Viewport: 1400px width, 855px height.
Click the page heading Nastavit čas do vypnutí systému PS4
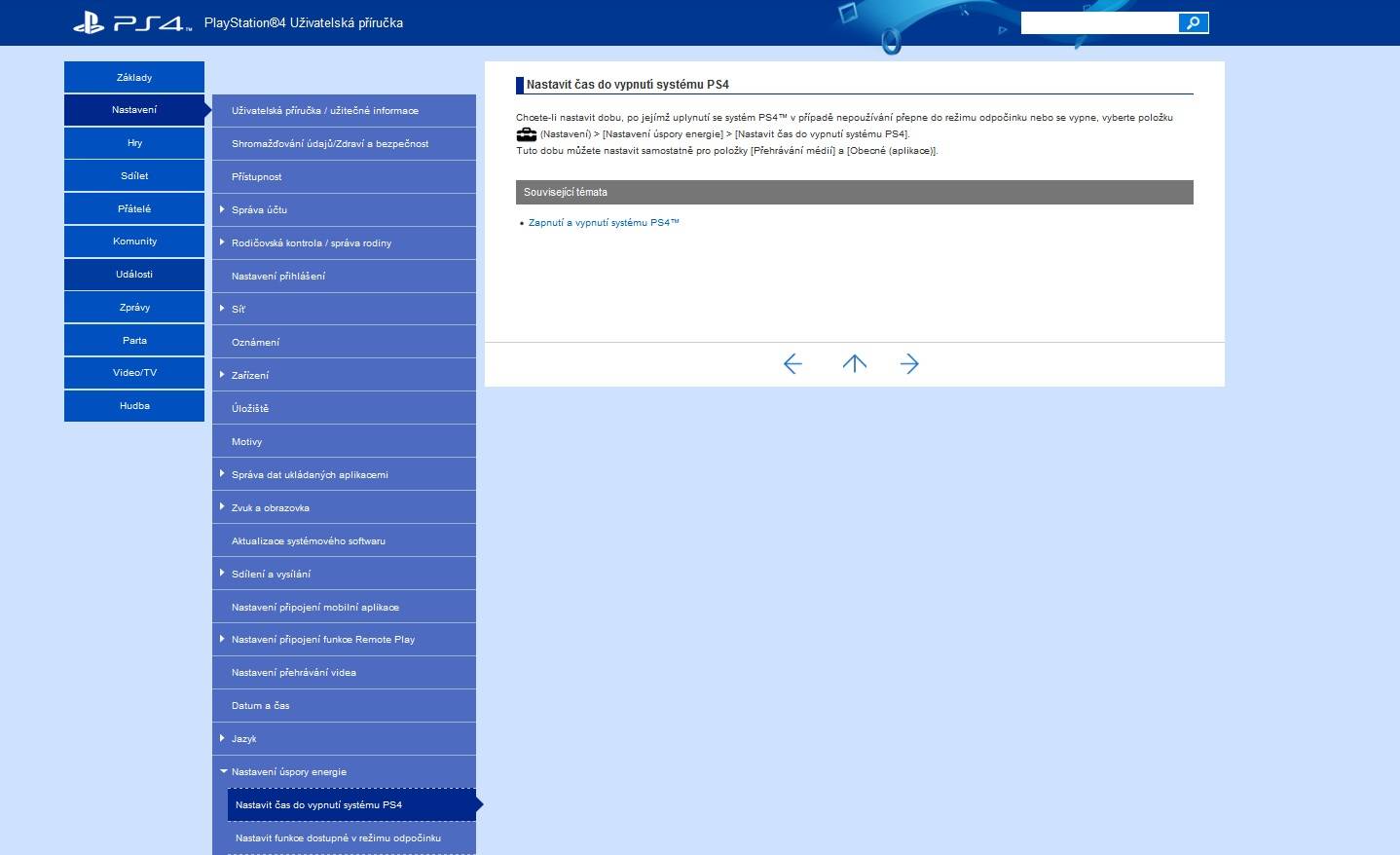click(x=628, y=85)
